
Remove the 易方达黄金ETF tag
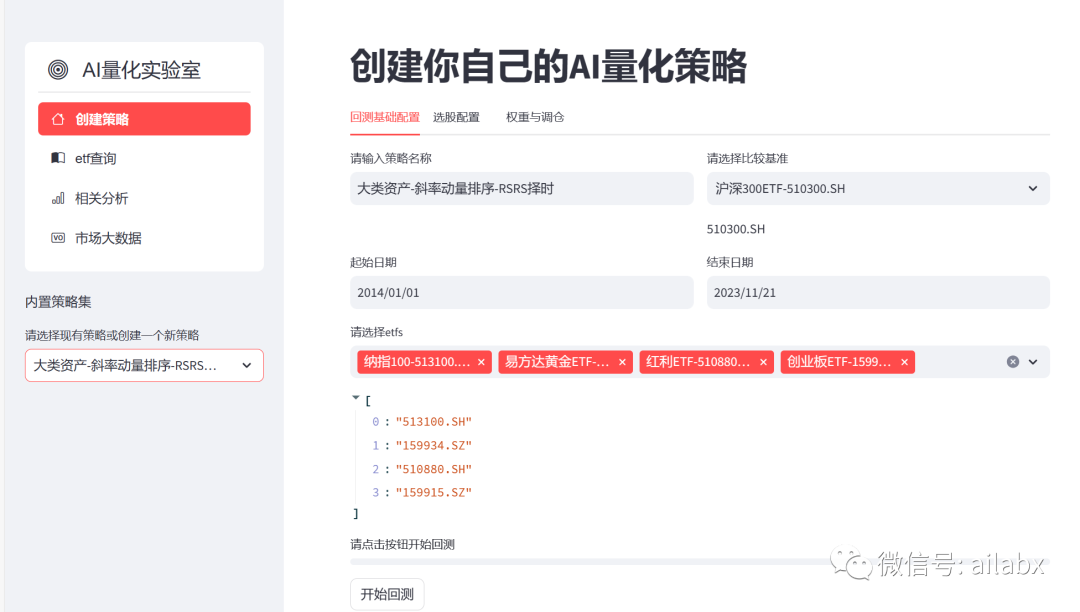(622, 362)
